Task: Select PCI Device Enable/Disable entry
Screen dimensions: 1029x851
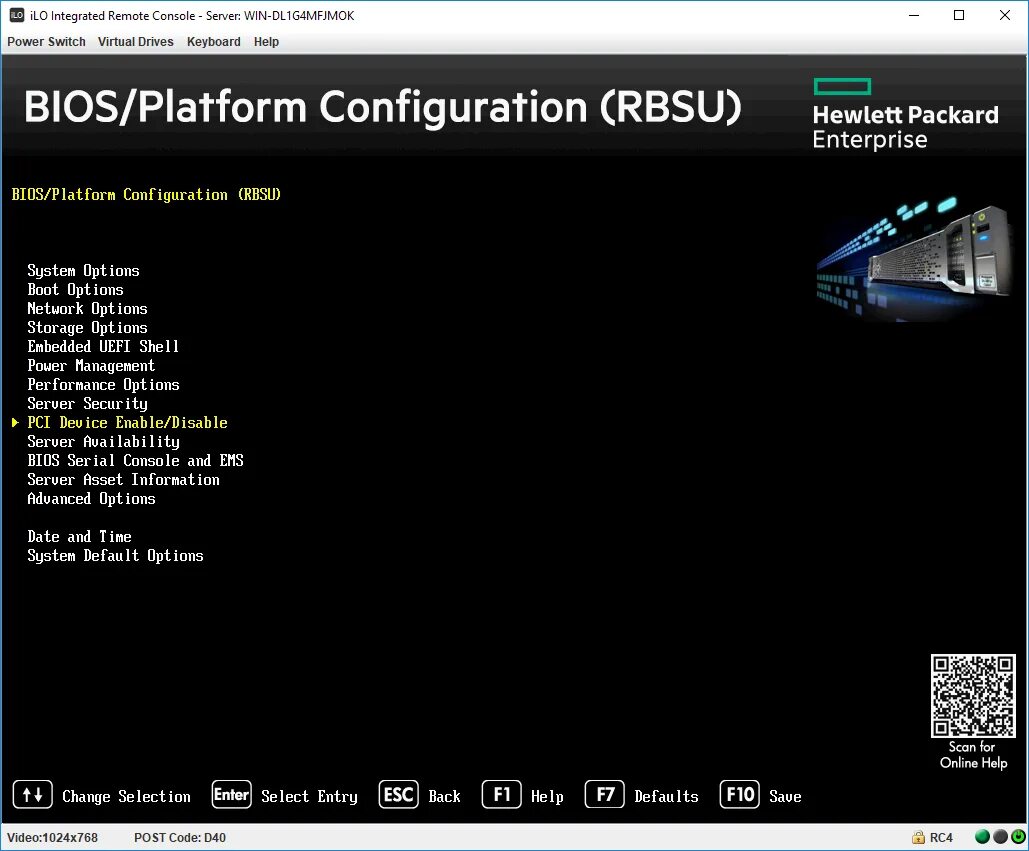Action: tap(127, 423)
